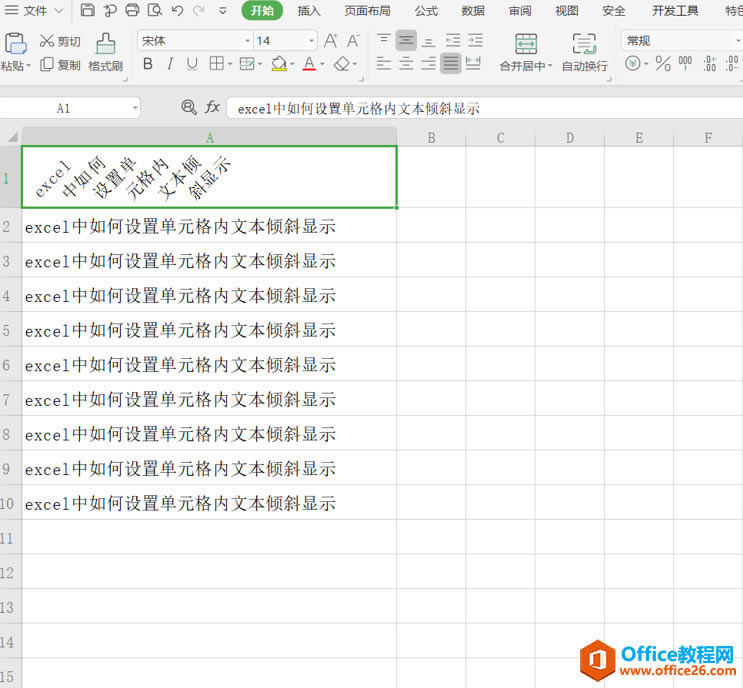Image resolution: width=743 pixels, height=688 pixels.
Task: Click the select-all corner triangle
Action: click(11, 137)
